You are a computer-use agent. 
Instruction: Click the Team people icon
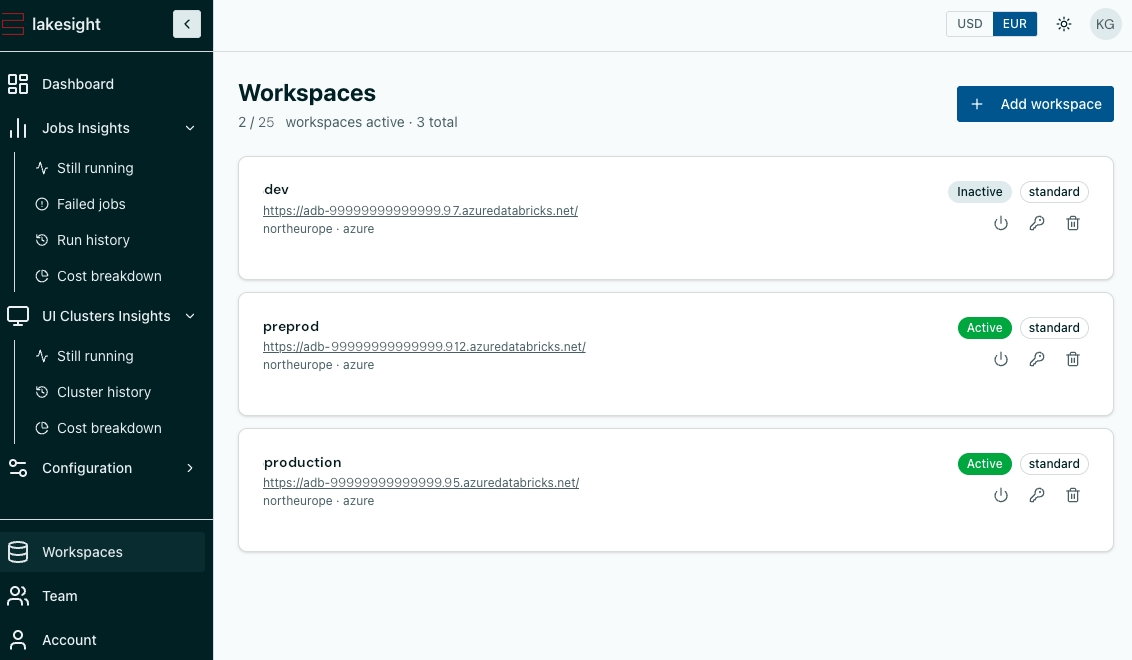pyautogui.click(x=17, y=595)
